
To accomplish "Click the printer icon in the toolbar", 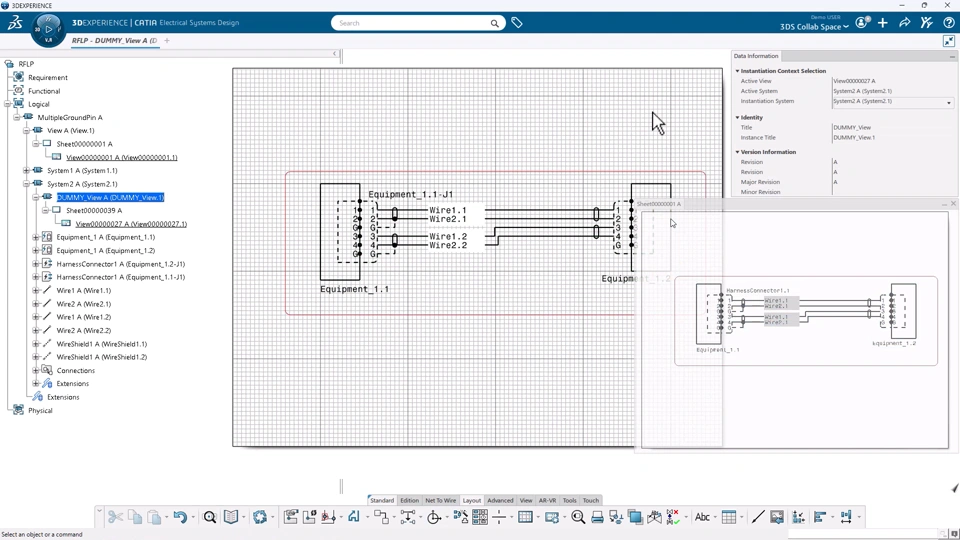I will tap(597, 517).
